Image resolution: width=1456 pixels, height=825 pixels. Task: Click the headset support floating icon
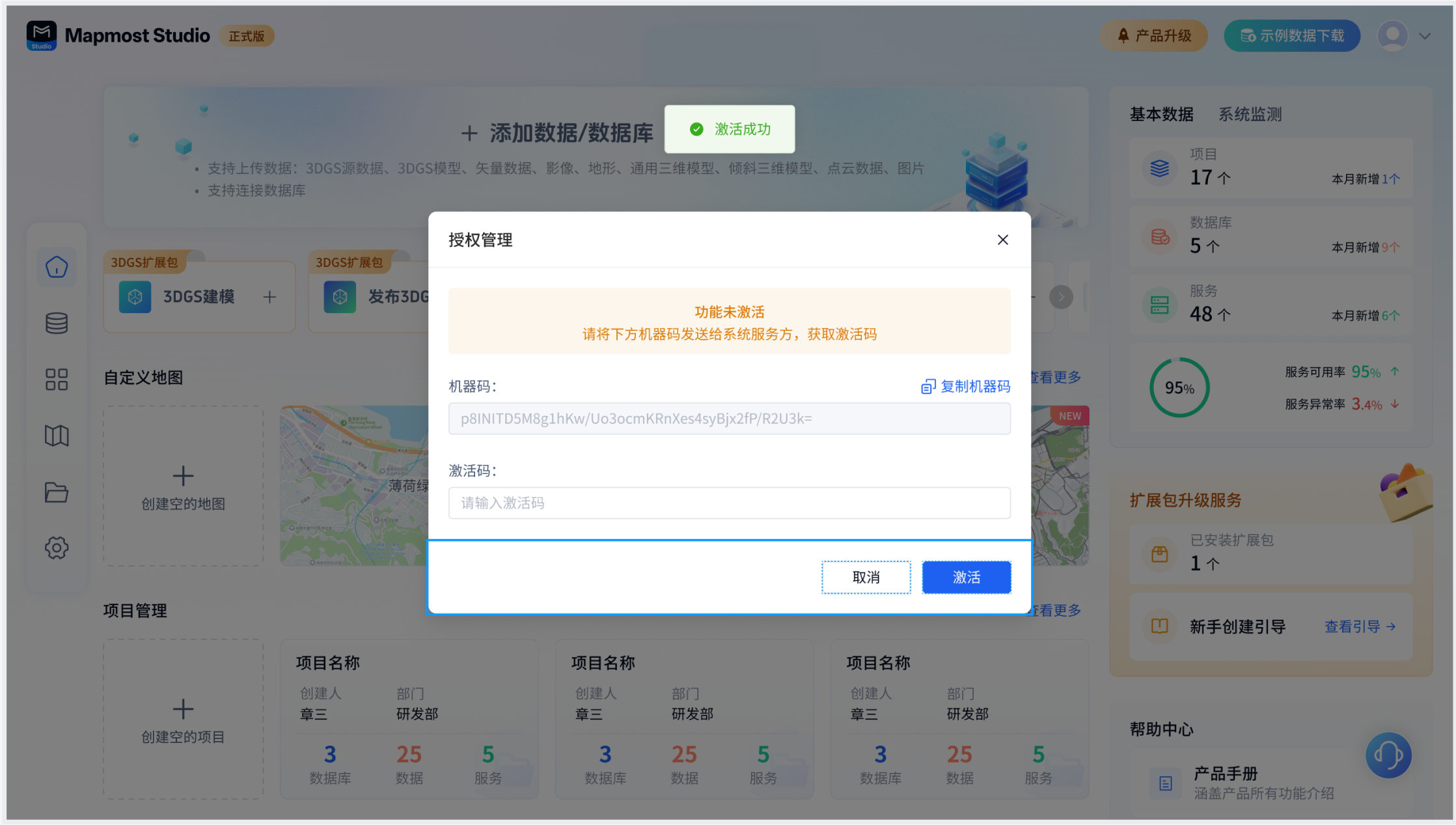tap(1388, 755)
